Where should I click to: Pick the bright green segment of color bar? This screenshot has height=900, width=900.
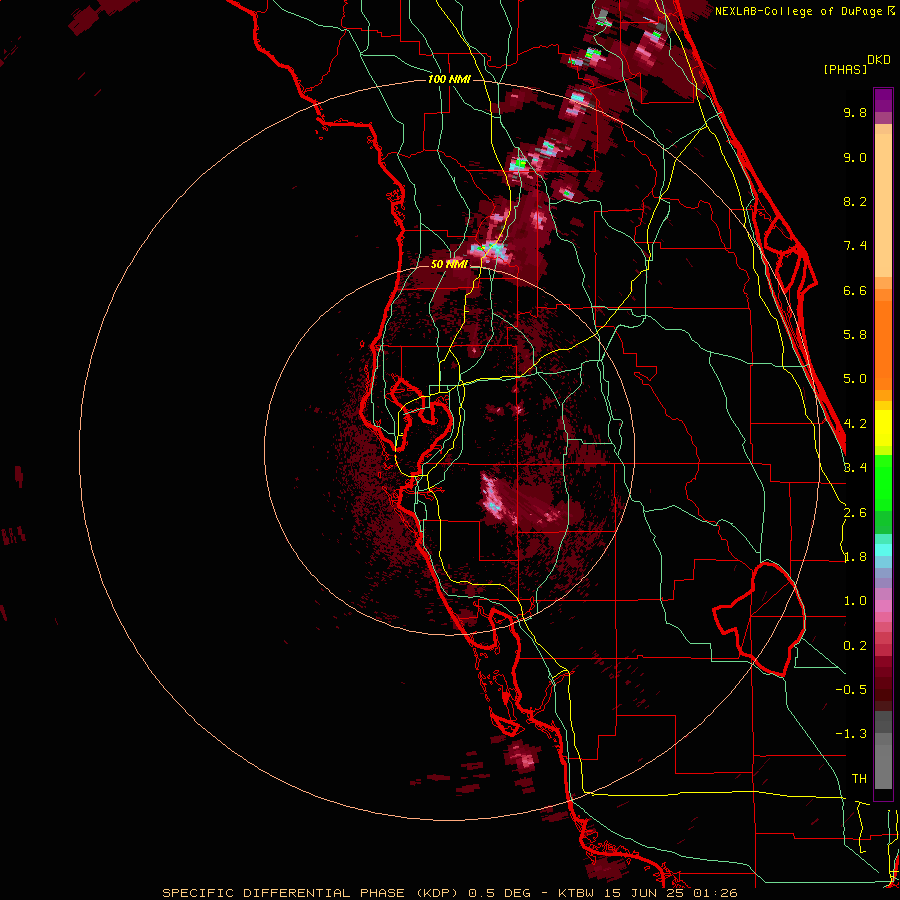(x=883, y=482)
